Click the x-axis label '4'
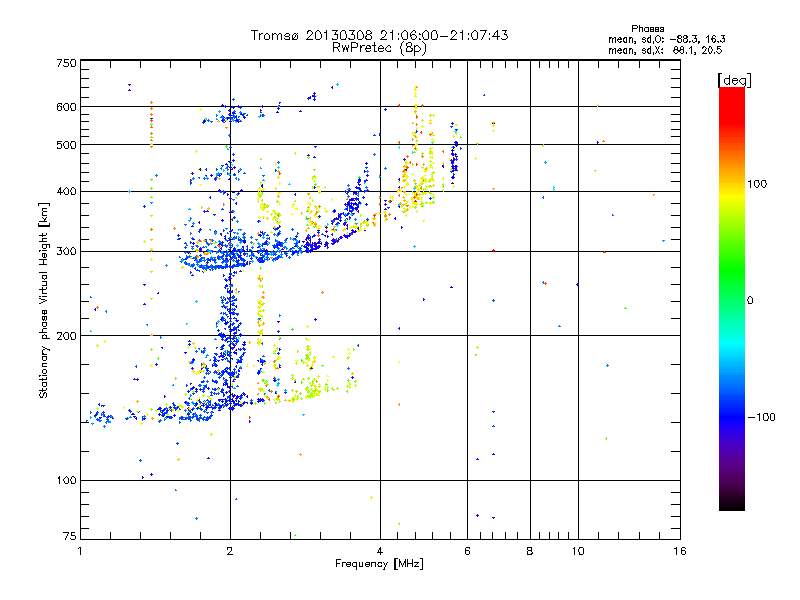The image size is (800, 600). pyautogui.click(x=380, y=551)
